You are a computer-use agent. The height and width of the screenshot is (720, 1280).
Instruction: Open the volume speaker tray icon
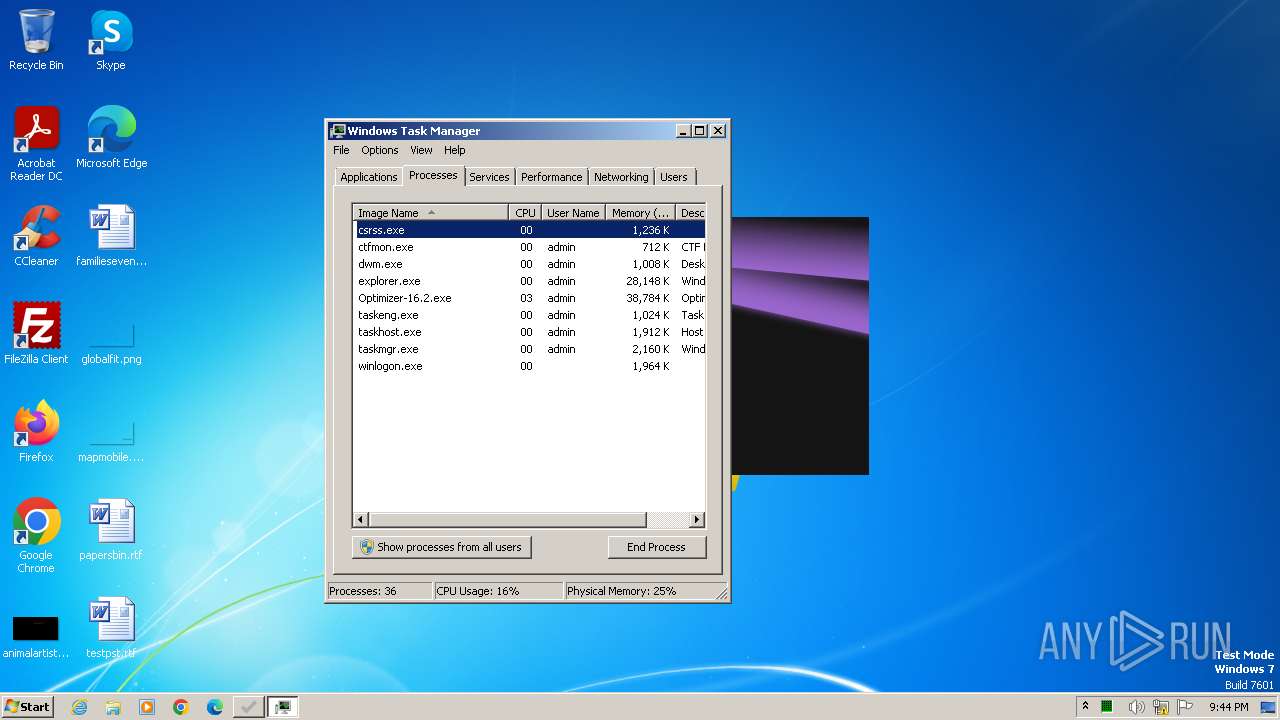click(x=1136, y=707)
